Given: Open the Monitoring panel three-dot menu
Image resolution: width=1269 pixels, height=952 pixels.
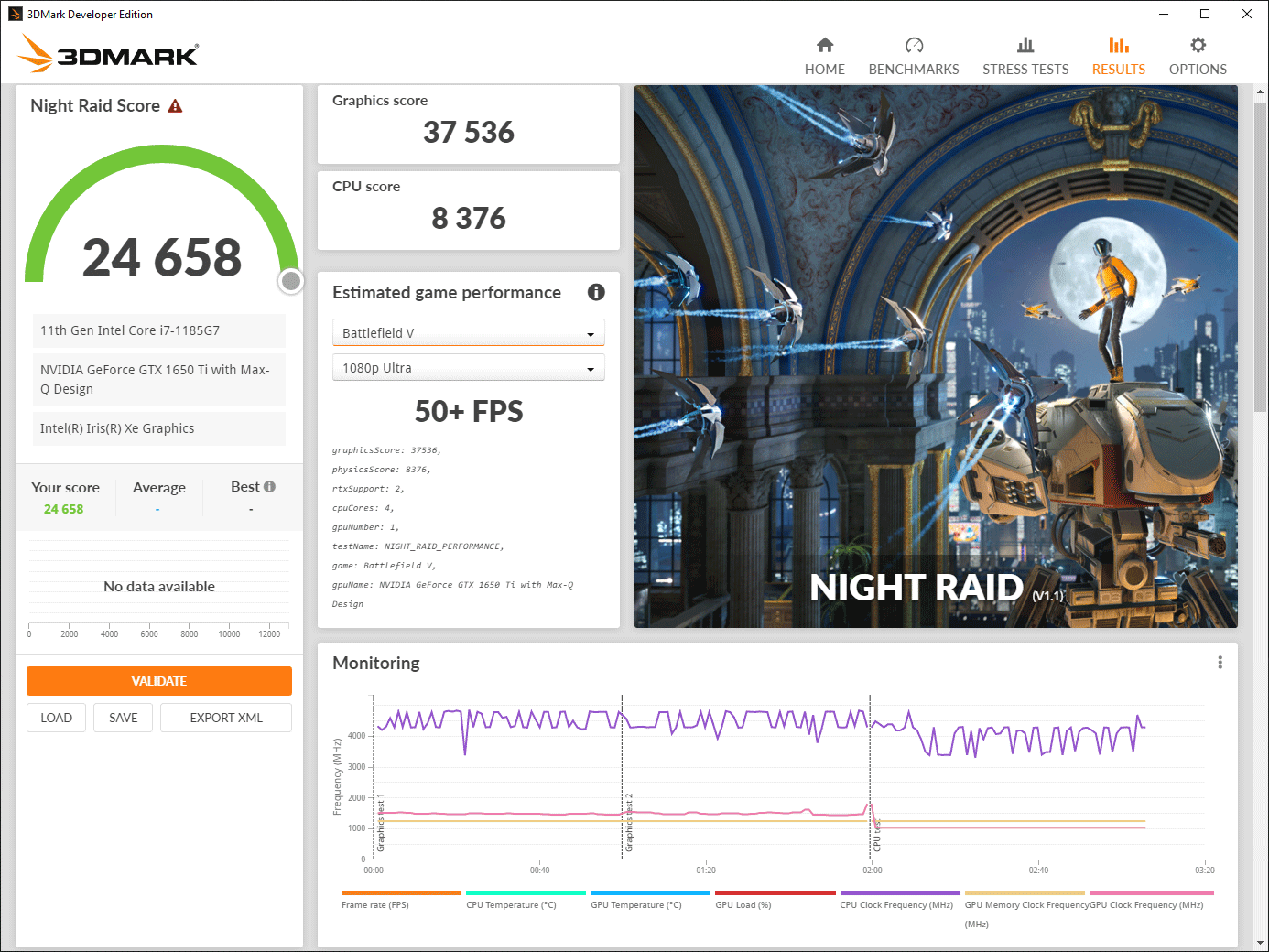Looking at the screenshot, I should coord(1220,663).
